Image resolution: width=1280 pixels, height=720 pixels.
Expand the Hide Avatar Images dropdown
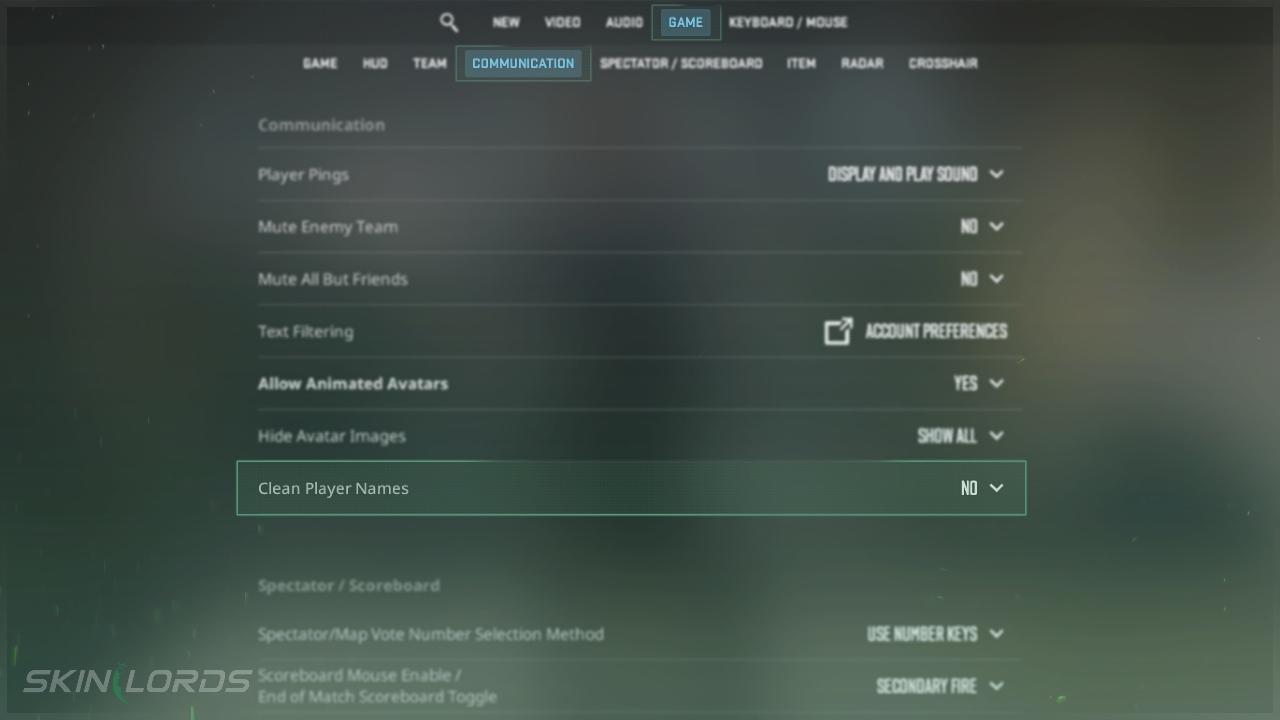point(961,436)
